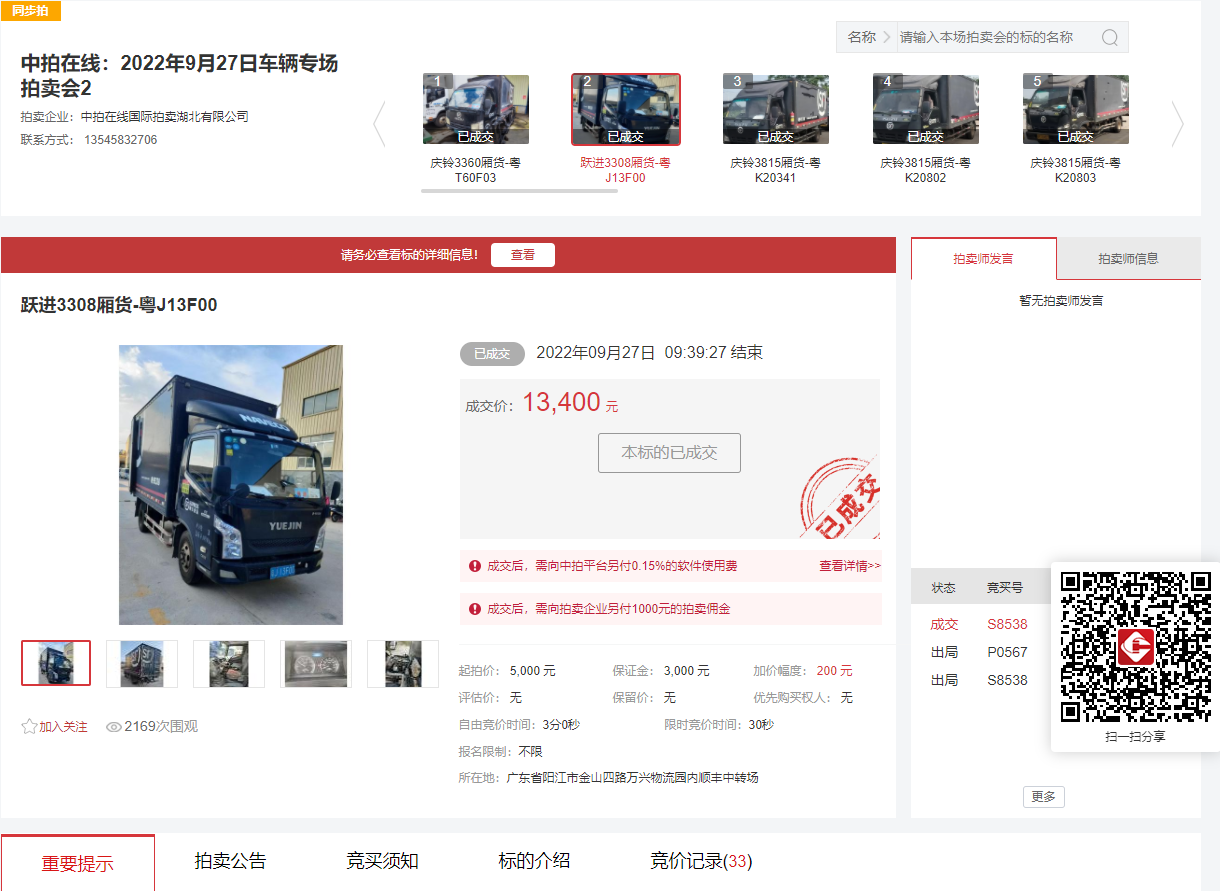Image resolution: width=1220 pixels, height=891 pixels.
Task: Click the star icon for 加入关注
Action: tap(29, 727)
